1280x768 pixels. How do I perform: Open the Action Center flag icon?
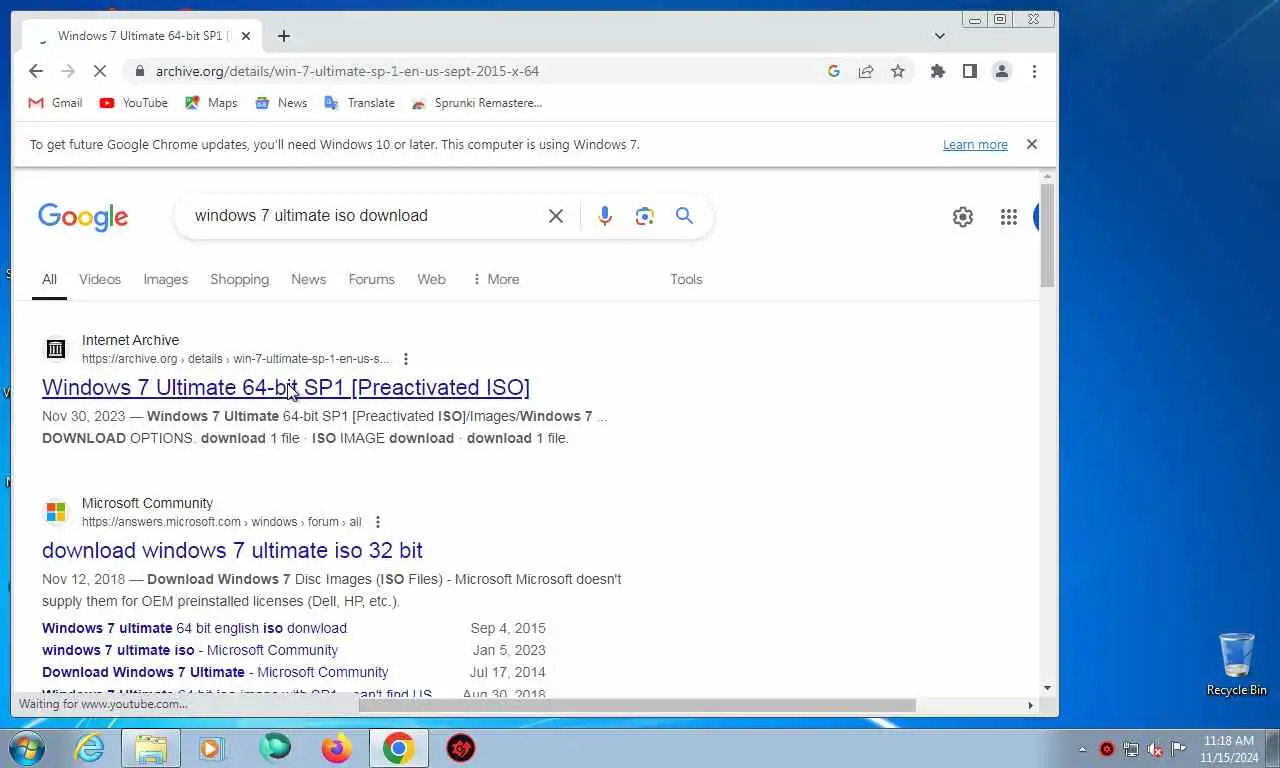(1179, 749)
